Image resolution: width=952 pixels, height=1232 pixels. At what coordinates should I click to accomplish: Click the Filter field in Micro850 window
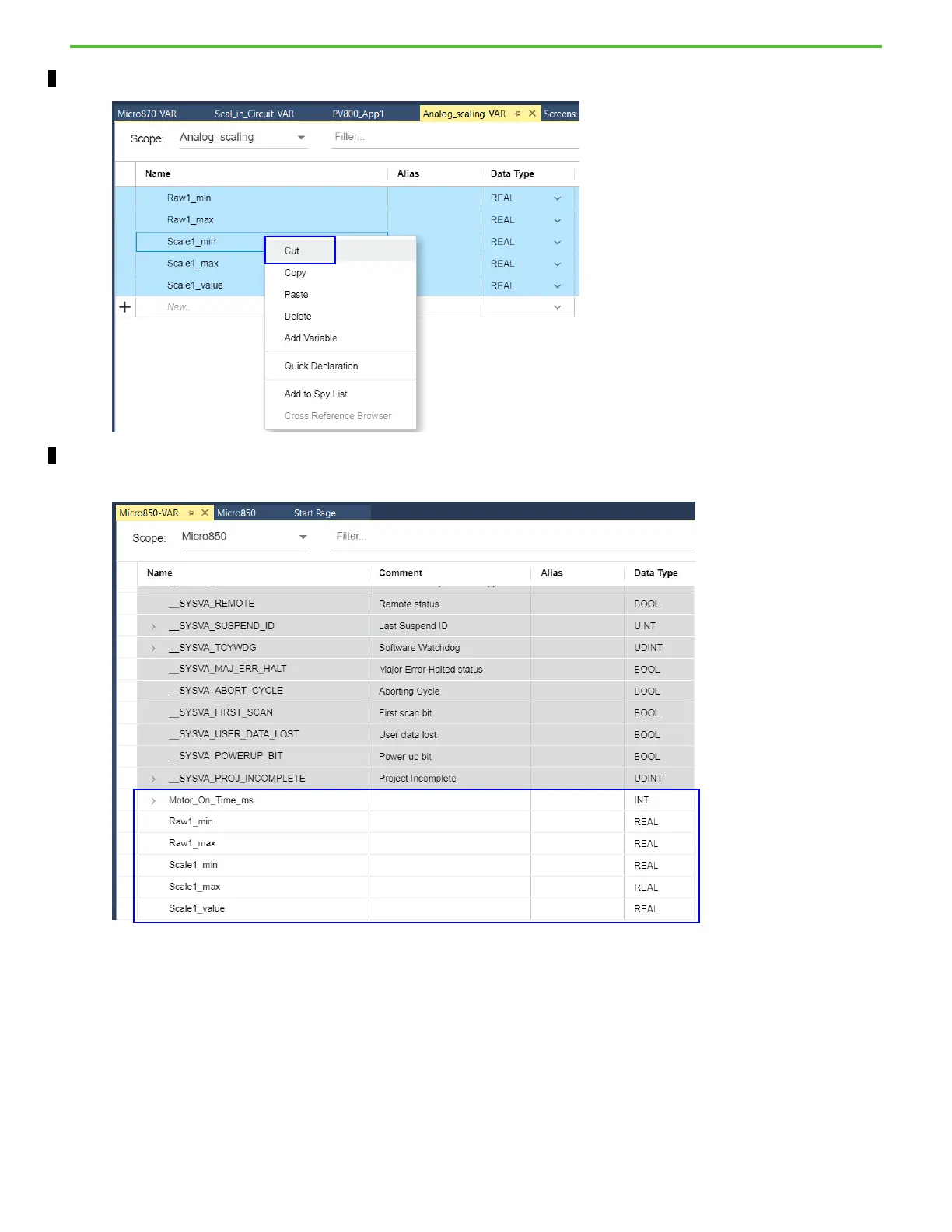coord(512,536)
